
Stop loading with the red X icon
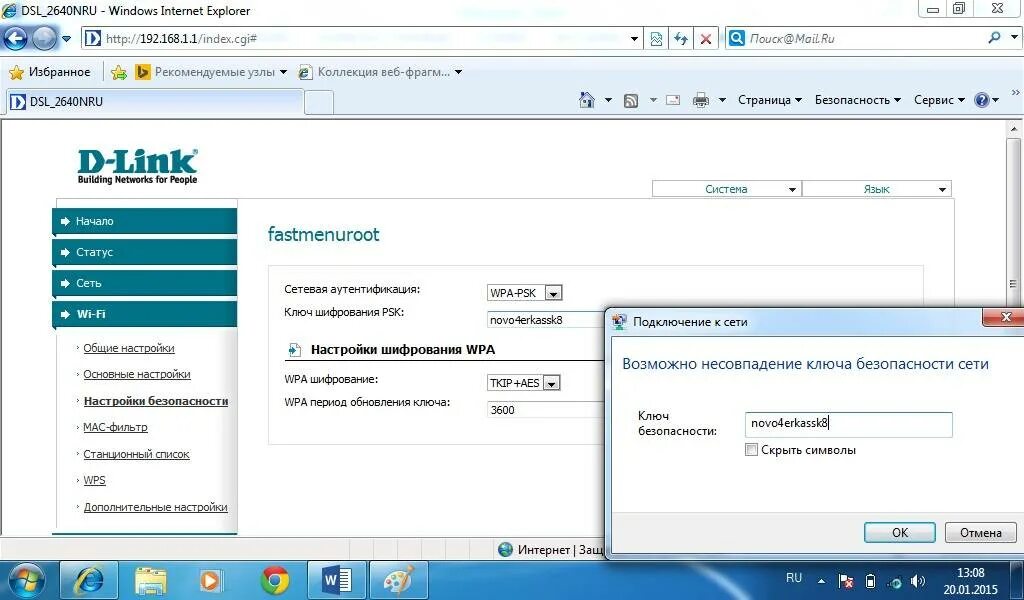tap(706, 39)
